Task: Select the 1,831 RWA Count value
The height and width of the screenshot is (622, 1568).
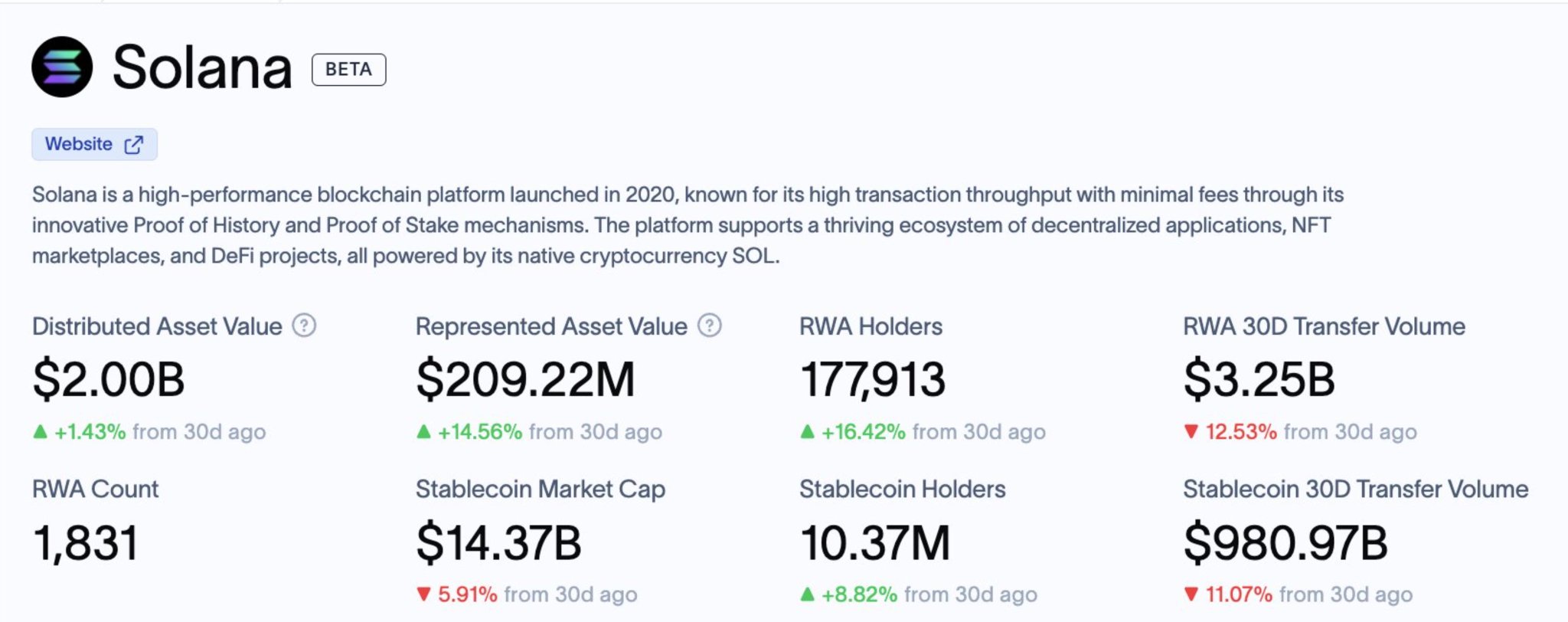Action: pos(86,543)
